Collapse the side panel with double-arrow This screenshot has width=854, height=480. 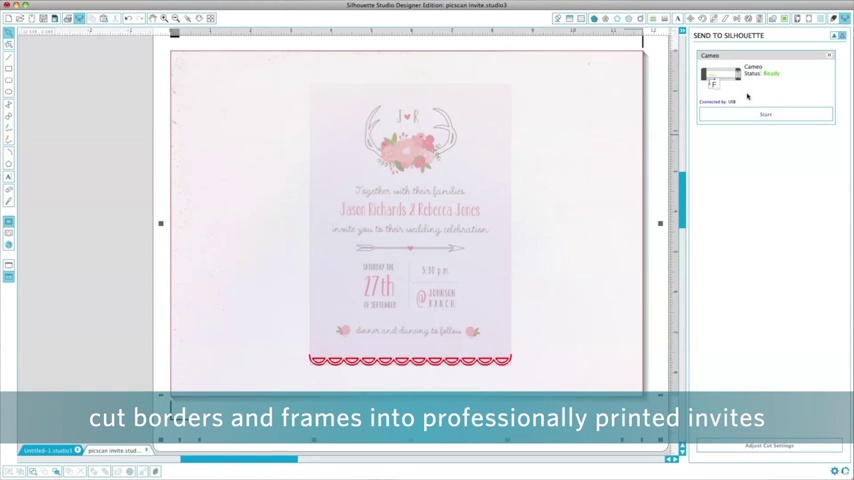click(x=682, y=31)
